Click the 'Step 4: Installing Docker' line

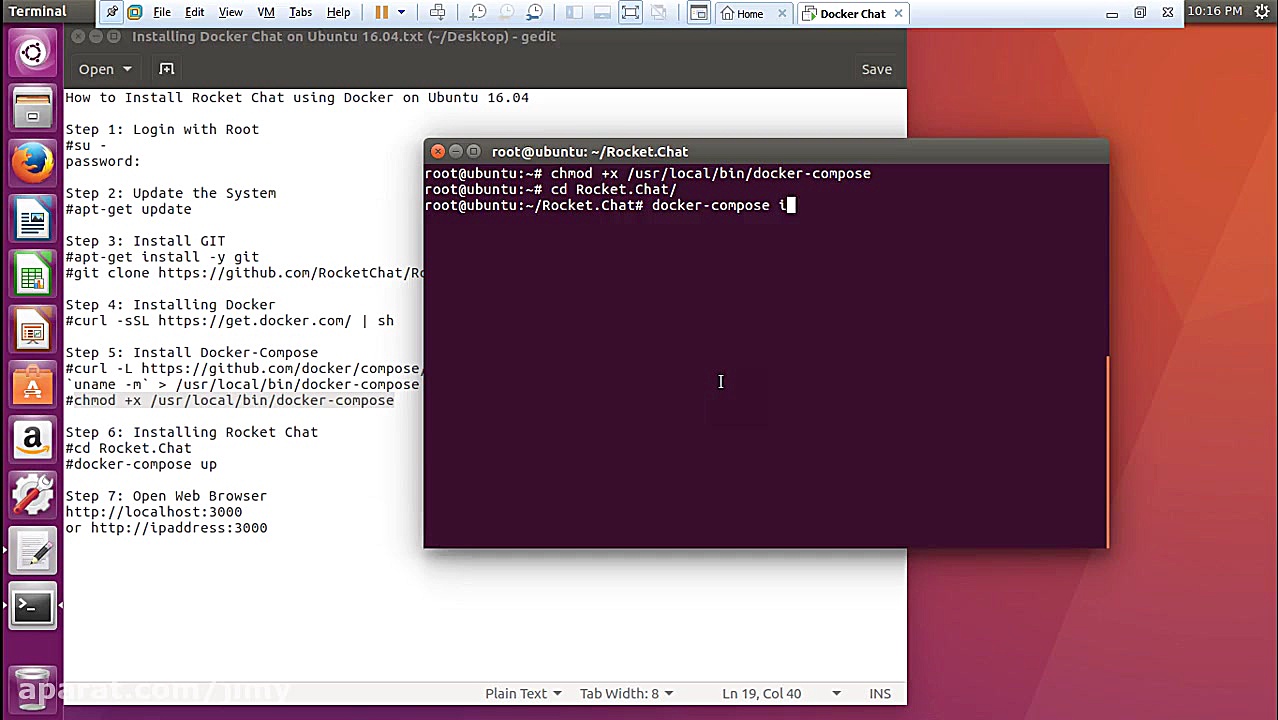(x=170, y=305)
